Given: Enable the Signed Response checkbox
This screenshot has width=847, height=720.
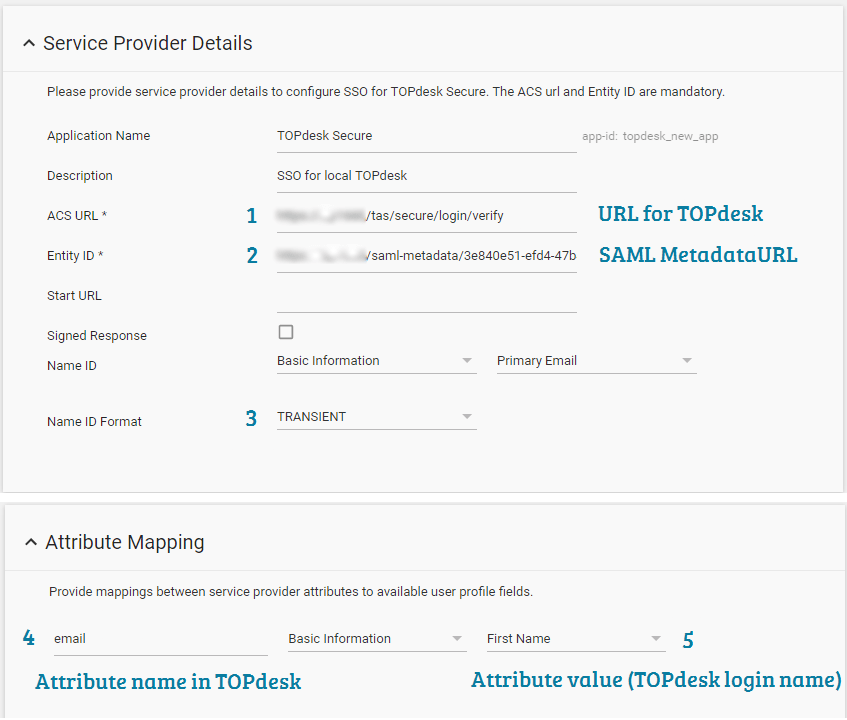Looking at the screenshot, I should point(285,331).
